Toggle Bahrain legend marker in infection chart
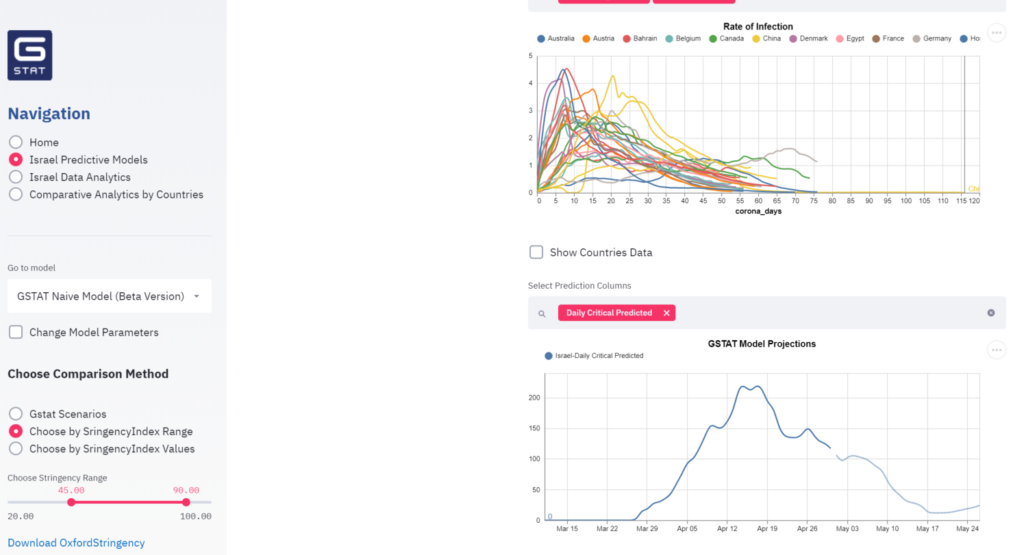 coord(626,39)
